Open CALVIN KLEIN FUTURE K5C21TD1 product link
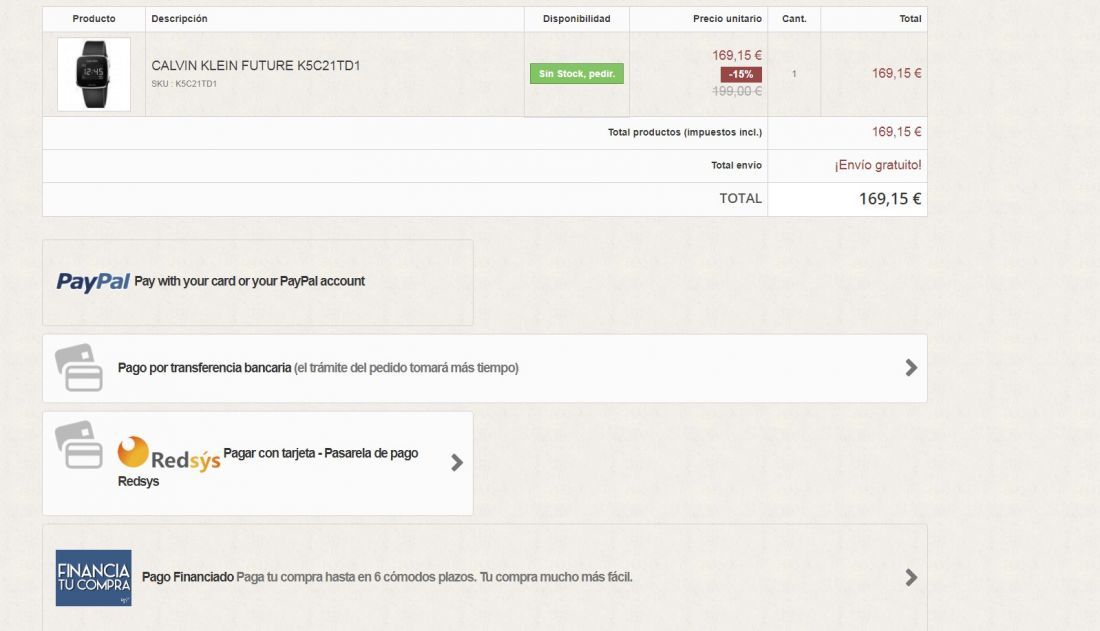This screenshot has width=1100, height=631. (255, 65)
